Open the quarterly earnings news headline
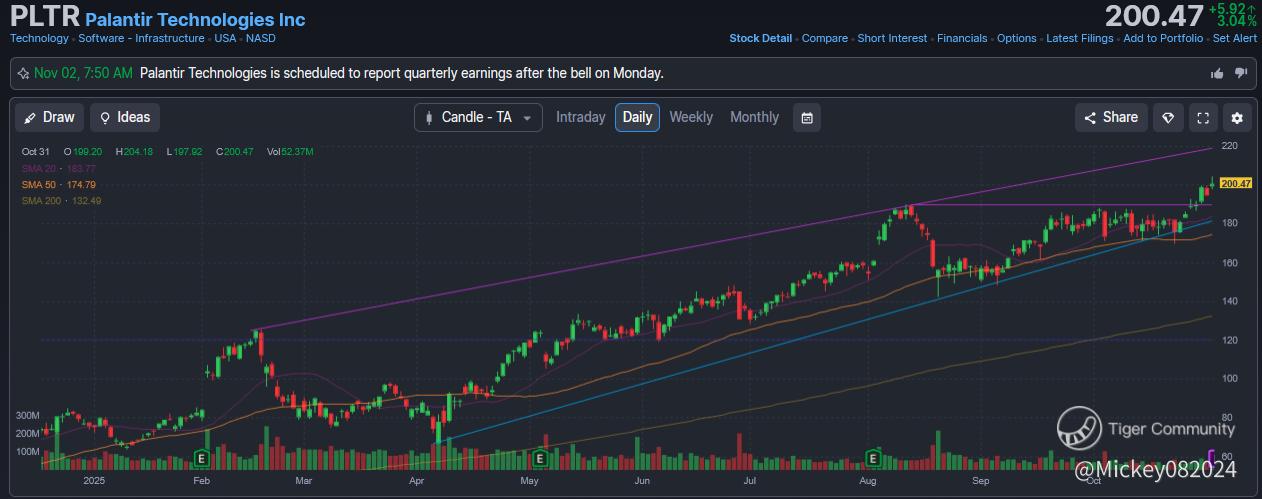The image size is (1262, 499). coord(402,73)
